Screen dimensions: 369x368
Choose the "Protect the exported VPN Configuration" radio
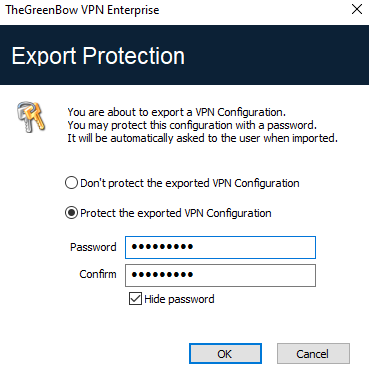click(x=71, y=213)
